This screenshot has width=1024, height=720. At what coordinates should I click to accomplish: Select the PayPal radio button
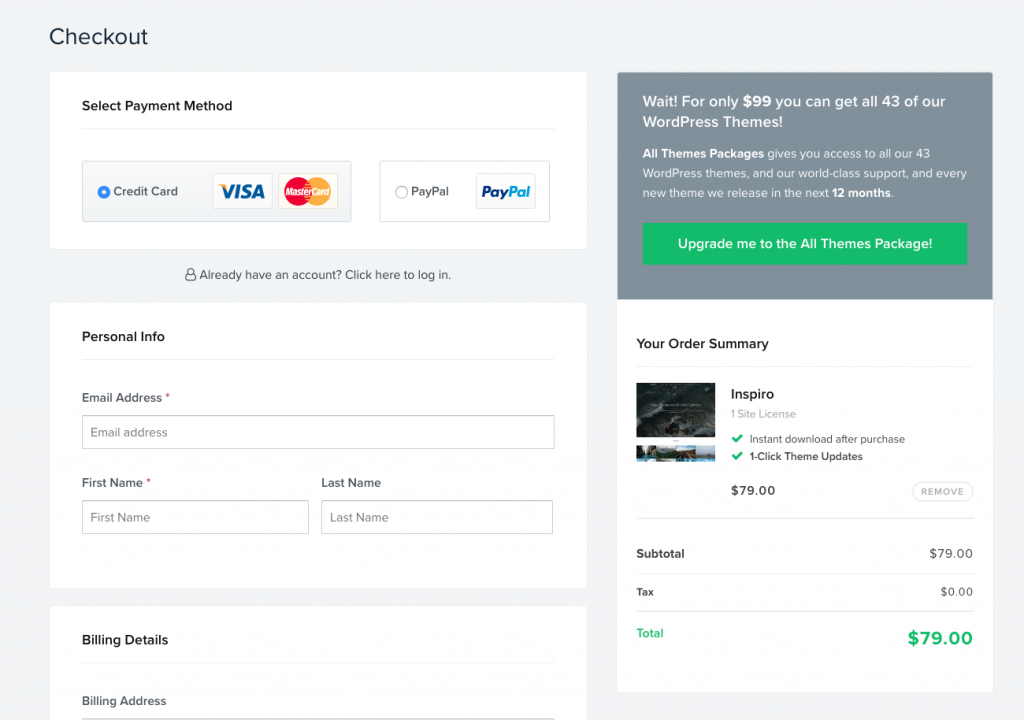tap(401, 192)
